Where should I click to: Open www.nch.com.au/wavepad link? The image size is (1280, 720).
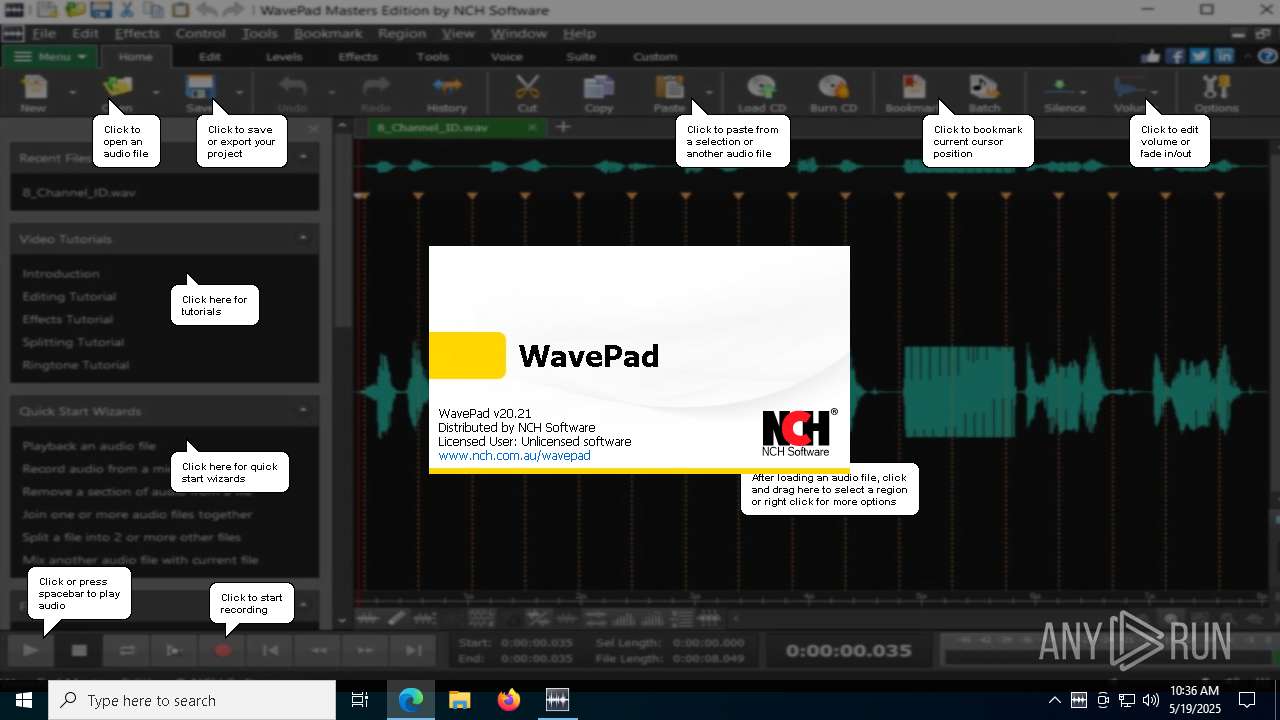(514, 455)
